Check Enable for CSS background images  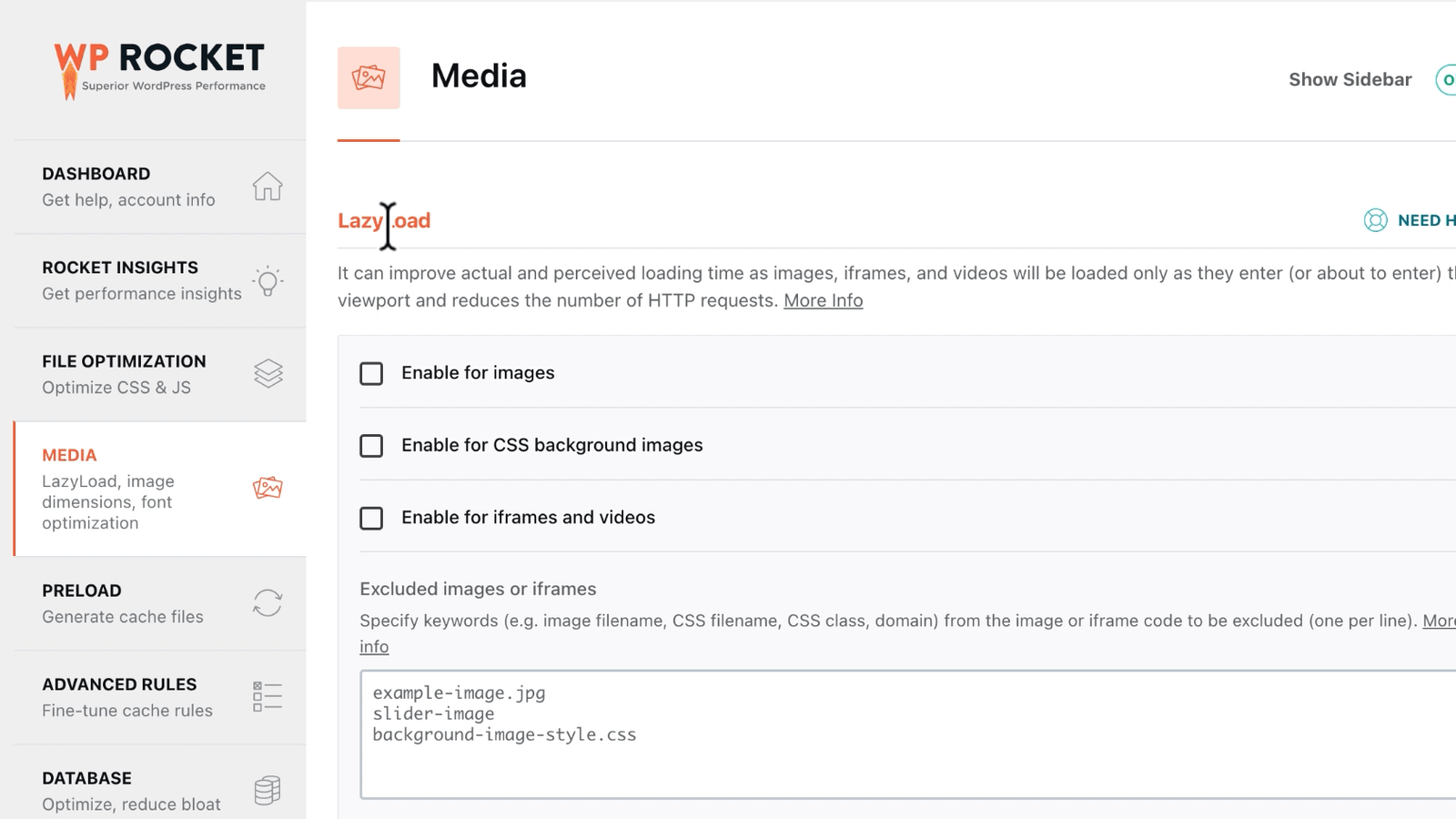coord(371,445)
